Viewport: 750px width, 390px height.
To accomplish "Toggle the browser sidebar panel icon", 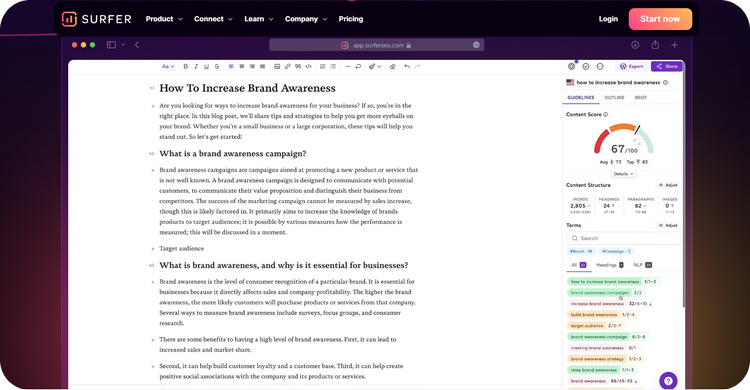I will [111, 45].
